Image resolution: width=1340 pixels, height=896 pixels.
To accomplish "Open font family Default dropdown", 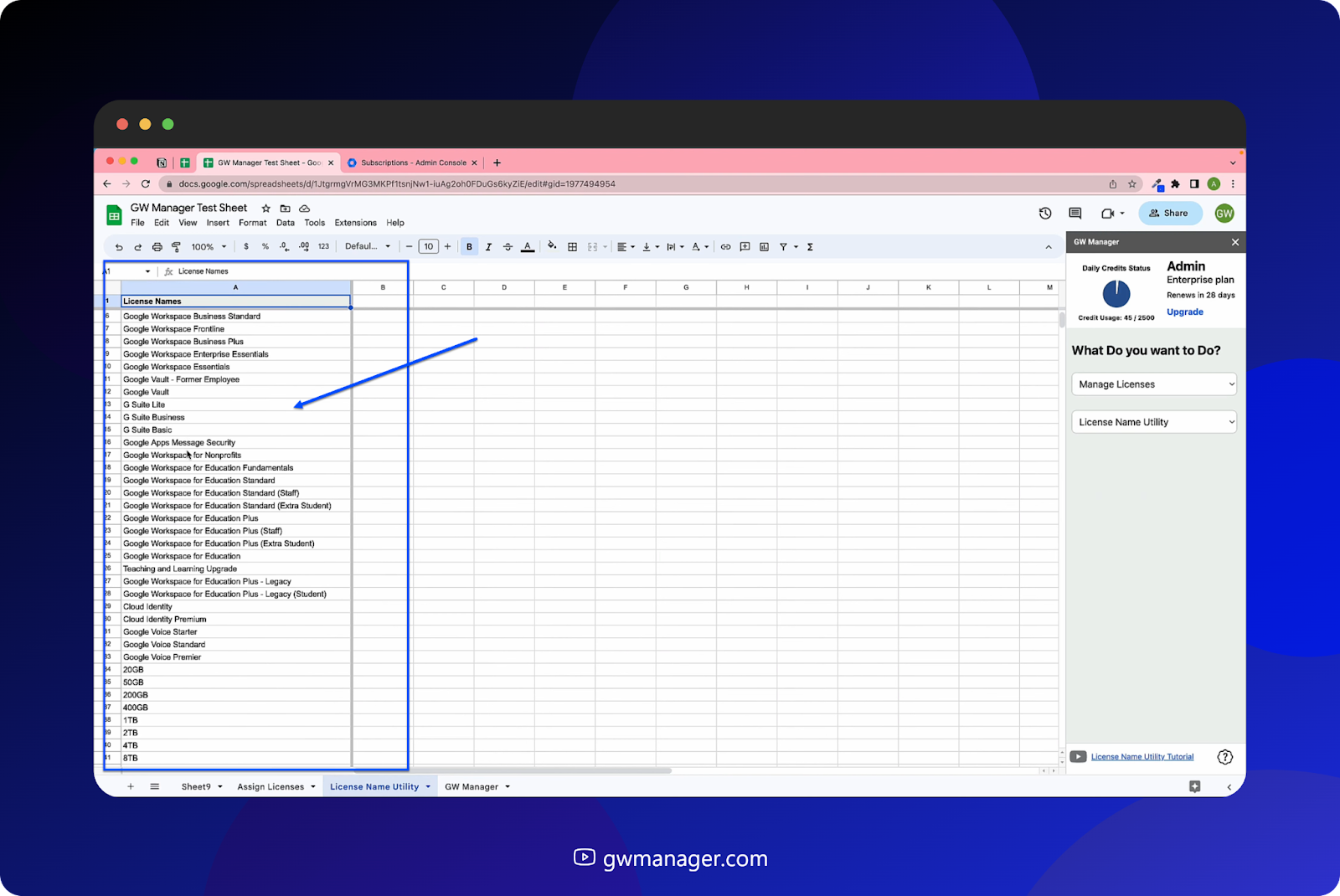I will pyautogui.click(x=368, y=246).
